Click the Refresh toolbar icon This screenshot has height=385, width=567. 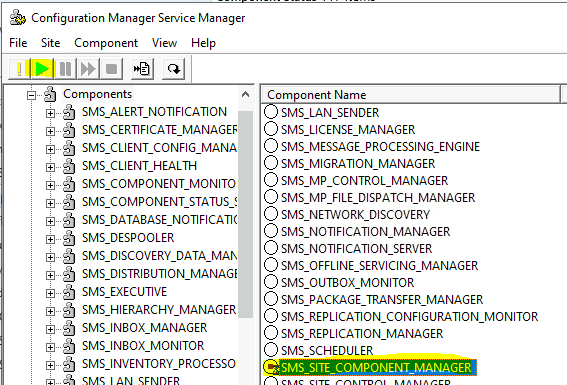click(x=174, y=69)
